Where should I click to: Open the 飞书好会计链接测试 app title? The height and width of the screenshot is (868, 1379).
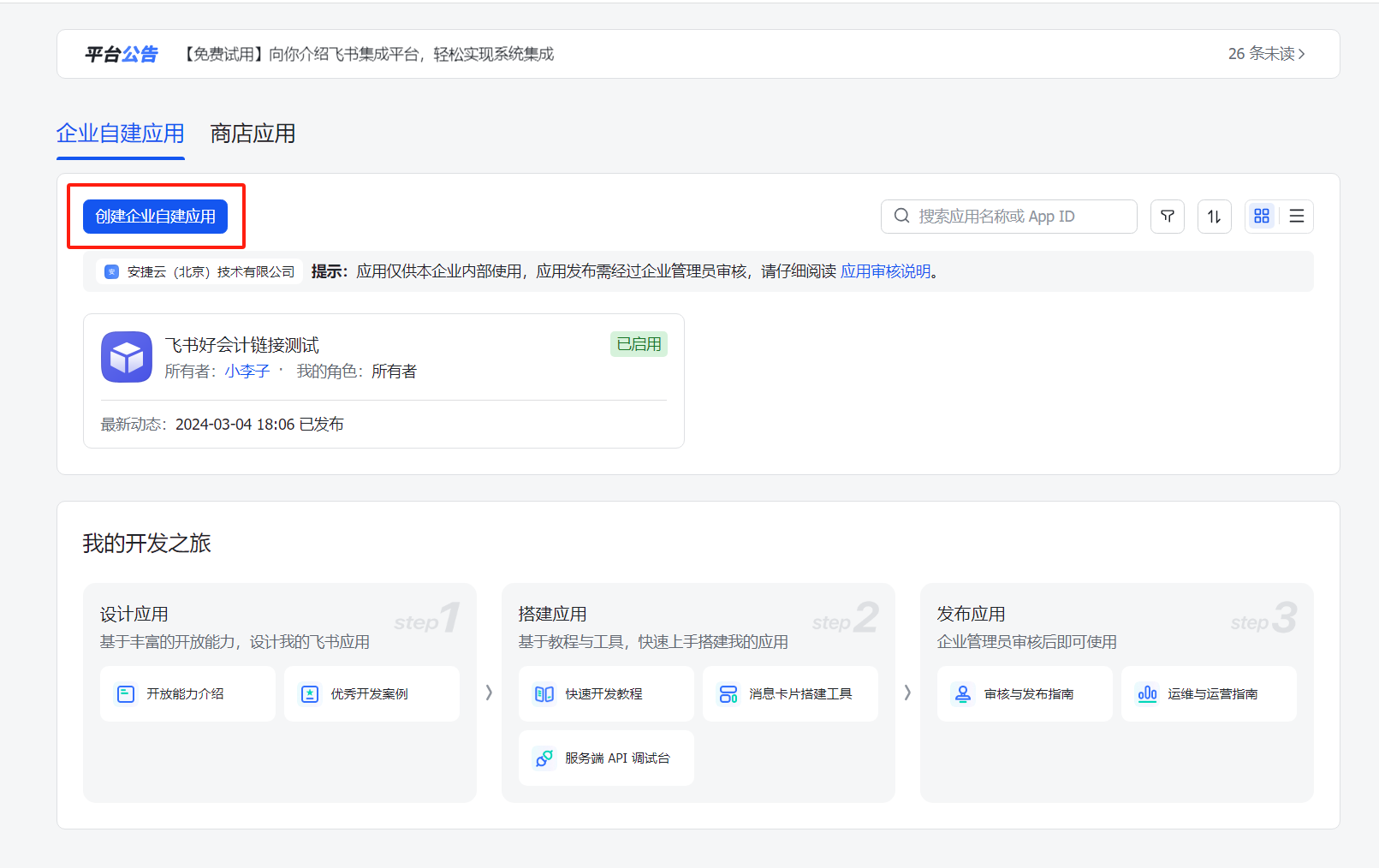pyautogui.click(x=242, y=345)
